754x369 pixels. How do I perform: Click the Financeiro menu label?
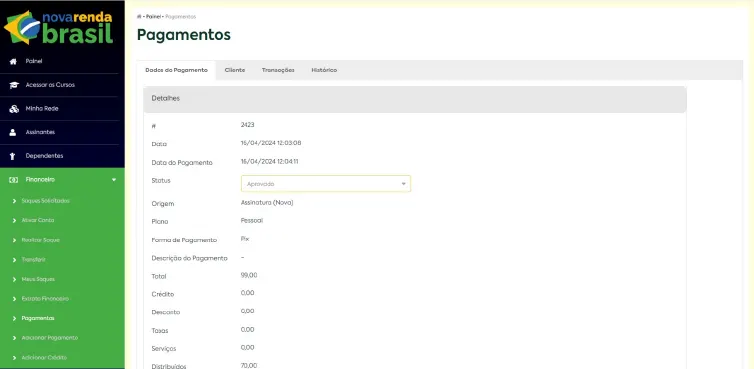pos(40,179)
